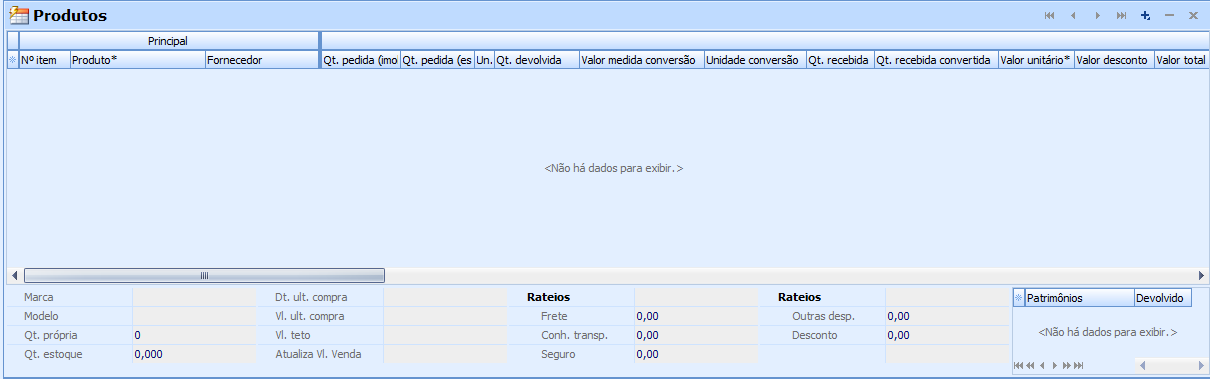Click right arrow of Patrimônios grid scrollbar
The image size is (1210, 379).
point(1202,366)
